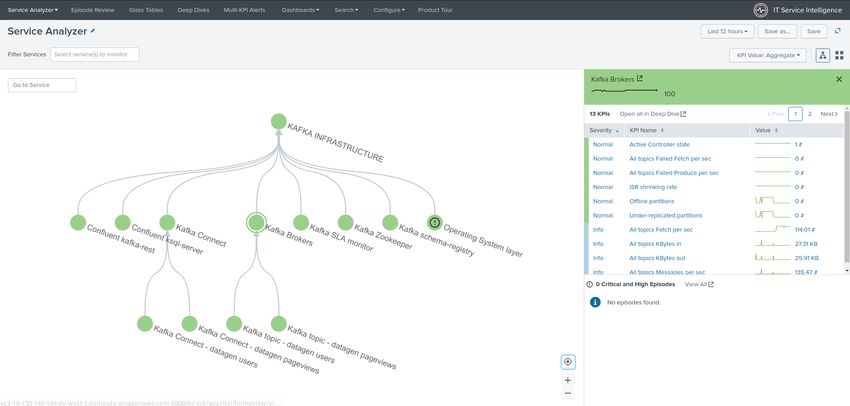The height and width of the screenshot is (406, 850).
Task: Open the Last 12 hours time picker
Action: 727,31
